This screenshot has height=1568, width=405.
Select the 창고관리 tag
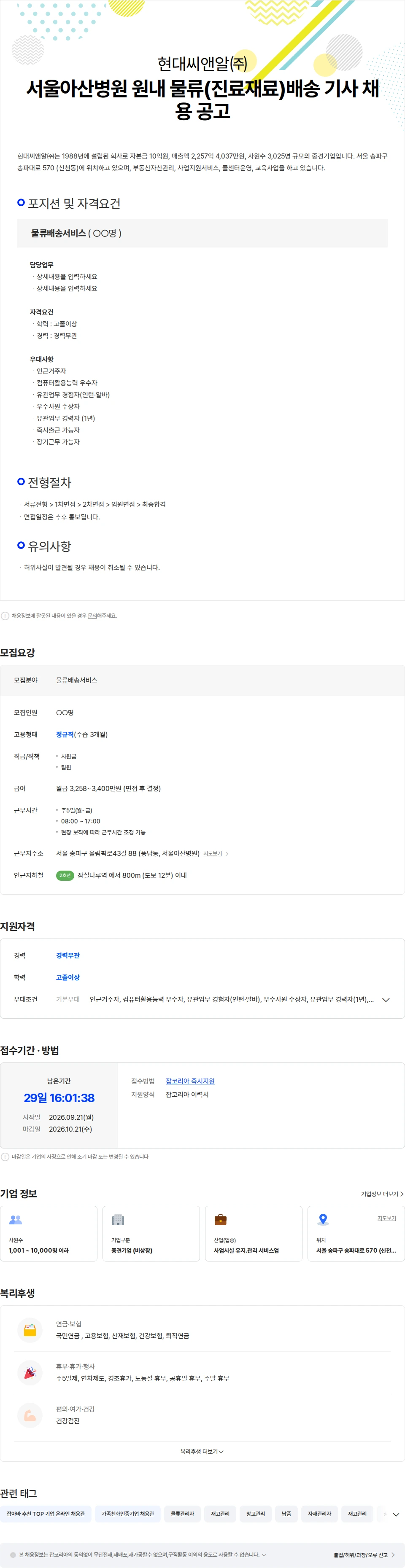click(255, 1514)
